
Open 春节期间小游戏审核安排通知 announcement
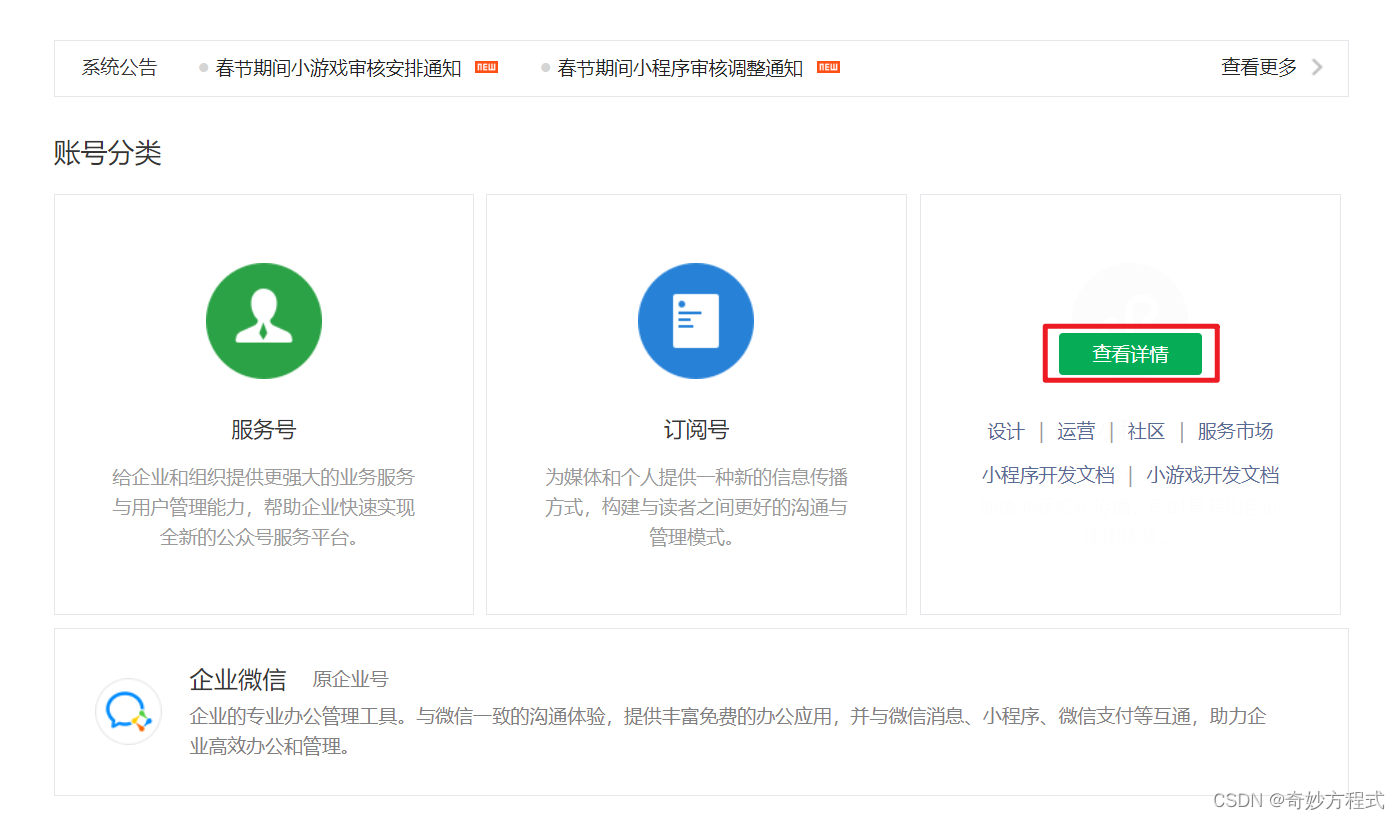click(x=338, y=68)
